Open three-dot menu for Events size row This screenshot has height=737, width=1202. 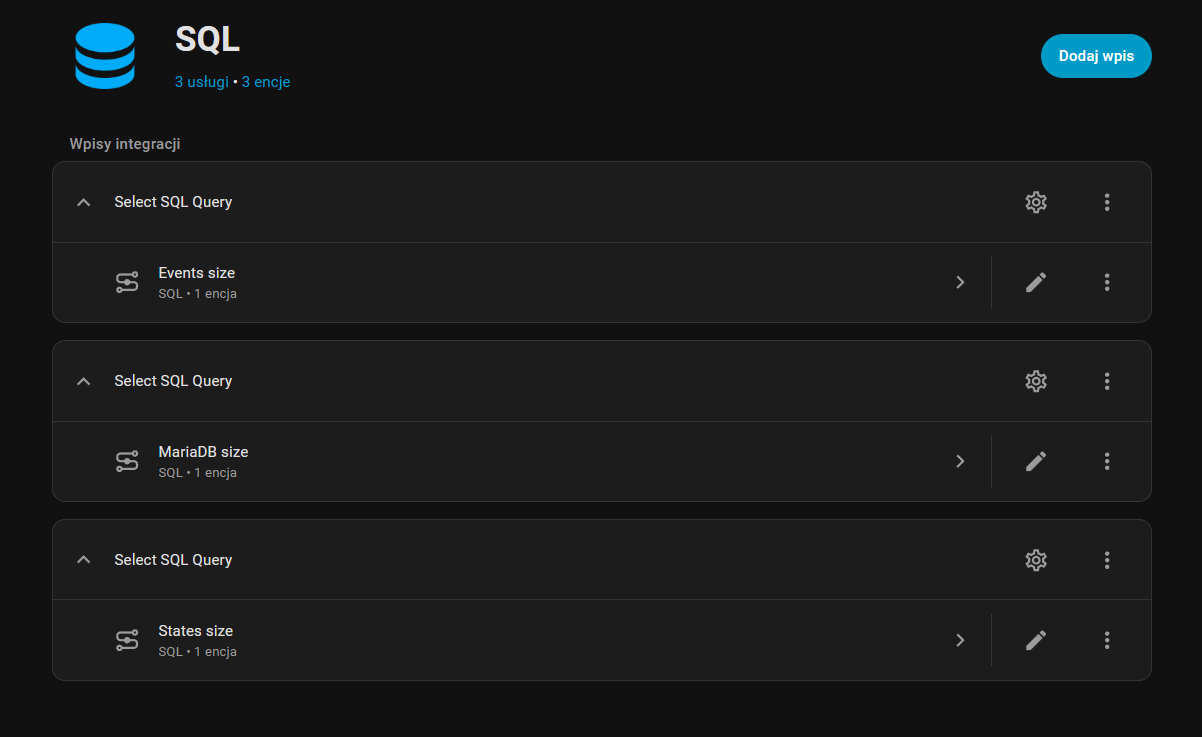pos(1107,282)
